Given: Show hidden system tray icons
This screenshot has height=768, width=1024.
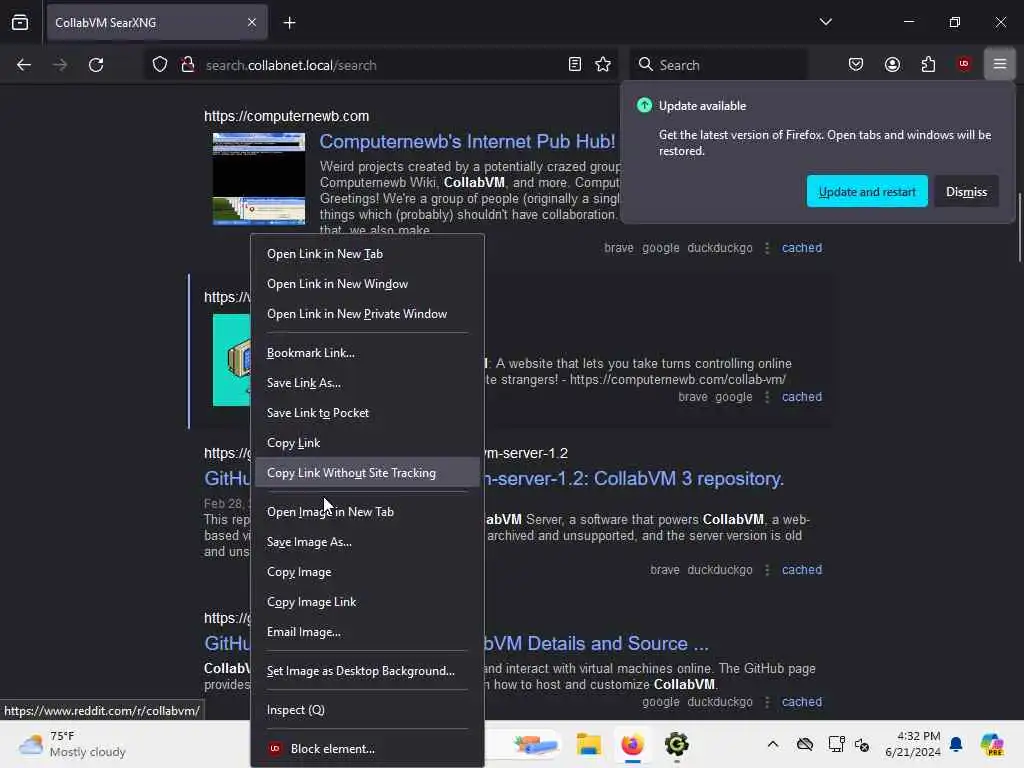Looking at the screenshot, I should (773, 744).
